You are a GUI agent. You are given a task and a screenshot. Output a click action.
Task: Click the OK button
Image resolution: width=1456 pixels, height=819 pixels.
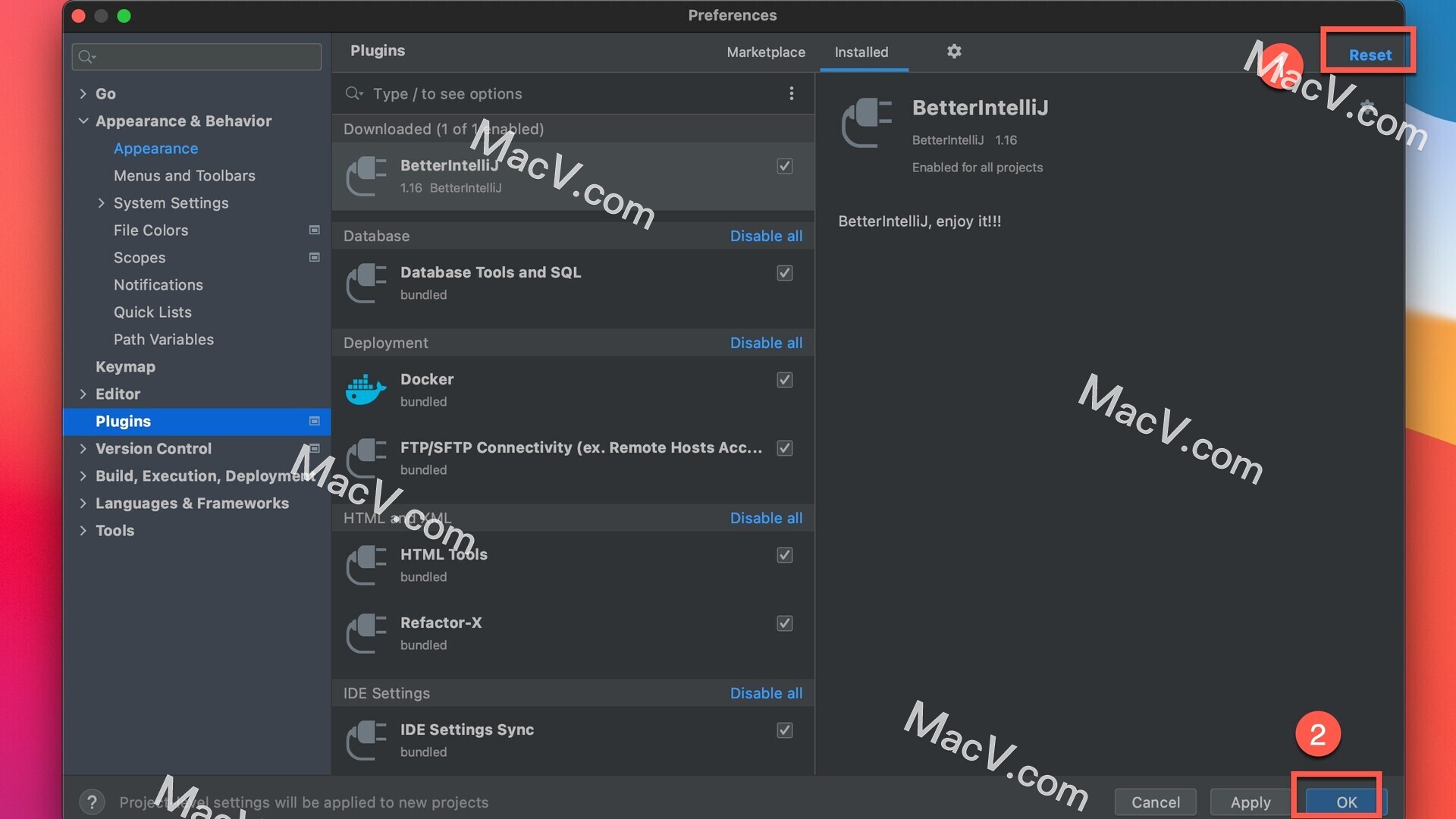pos(1346,802)
